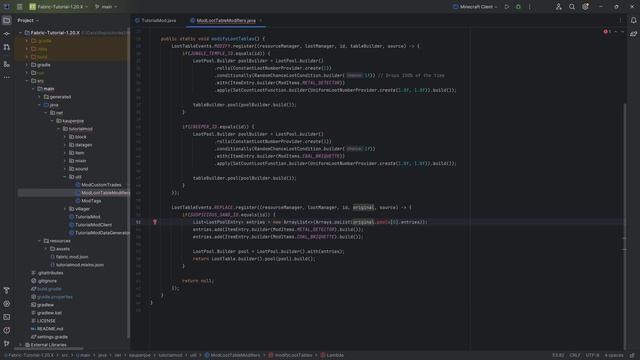Click the Run button next to Minecraft Client
Screen dimensions: 640x360
pos(507,7)
